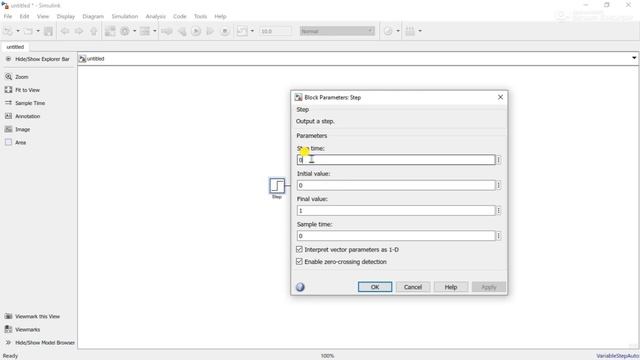
Task: Click VariableStepAuto solver link in status bar
Action: click(x=617, y=356)
